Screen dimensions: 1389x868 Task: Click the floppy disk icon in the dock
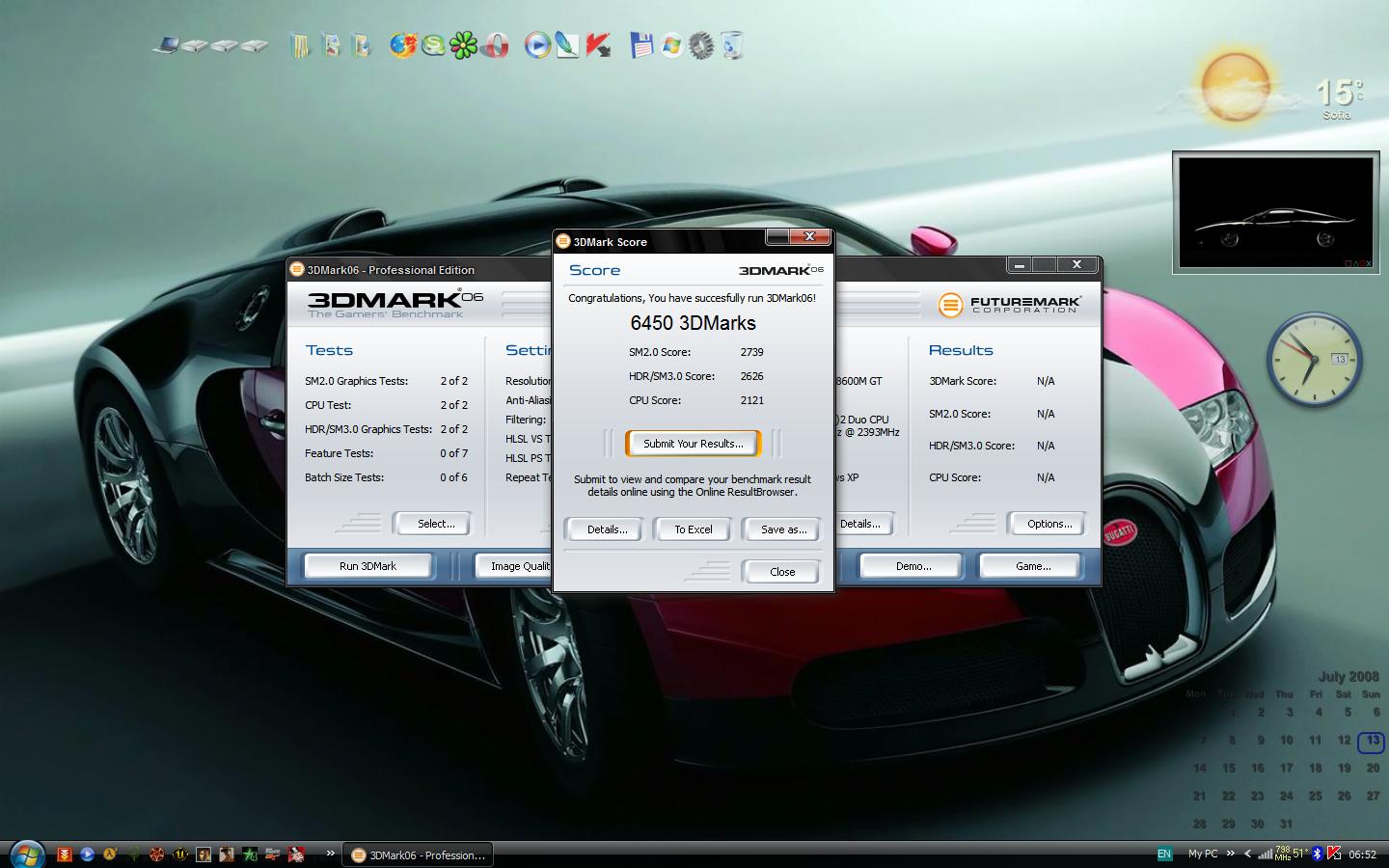[641, 45]
